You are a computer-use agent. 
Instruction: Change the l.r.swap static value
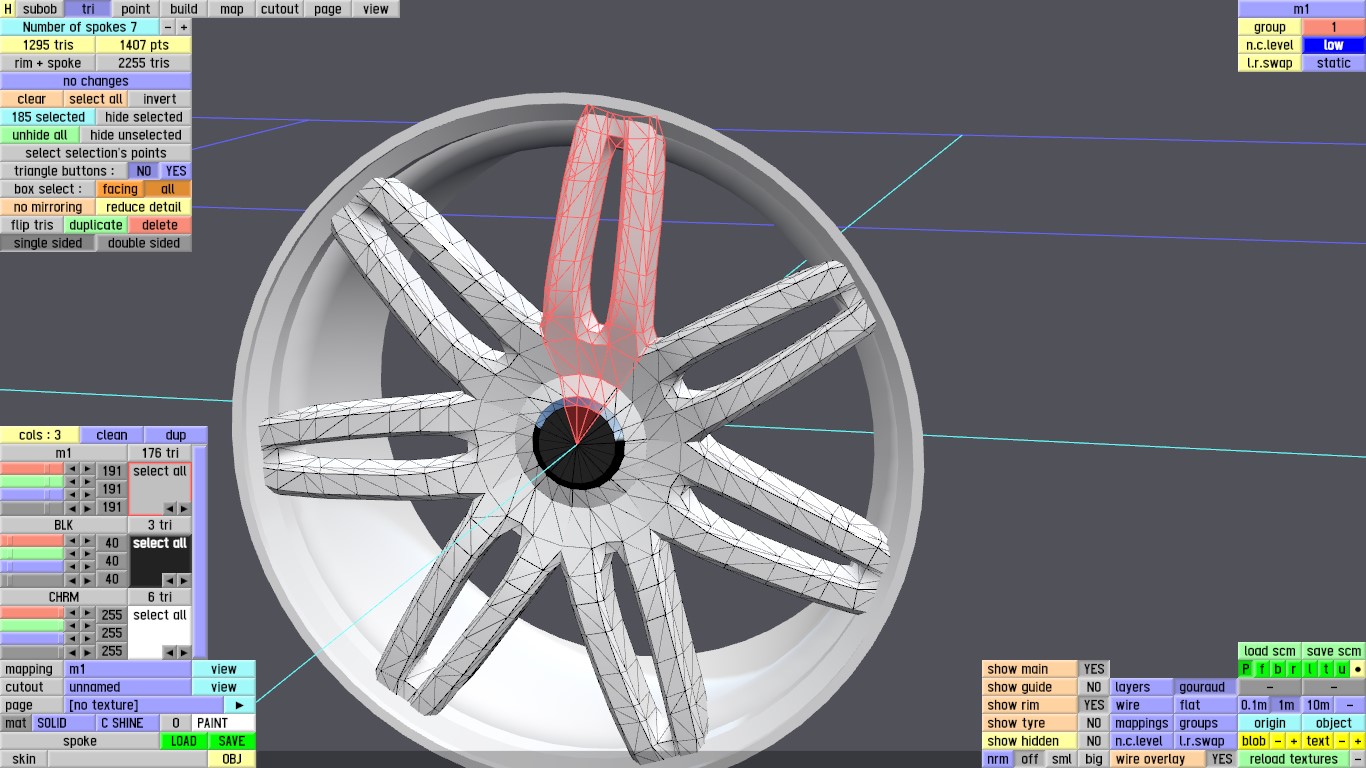(x=1334, y=63)
